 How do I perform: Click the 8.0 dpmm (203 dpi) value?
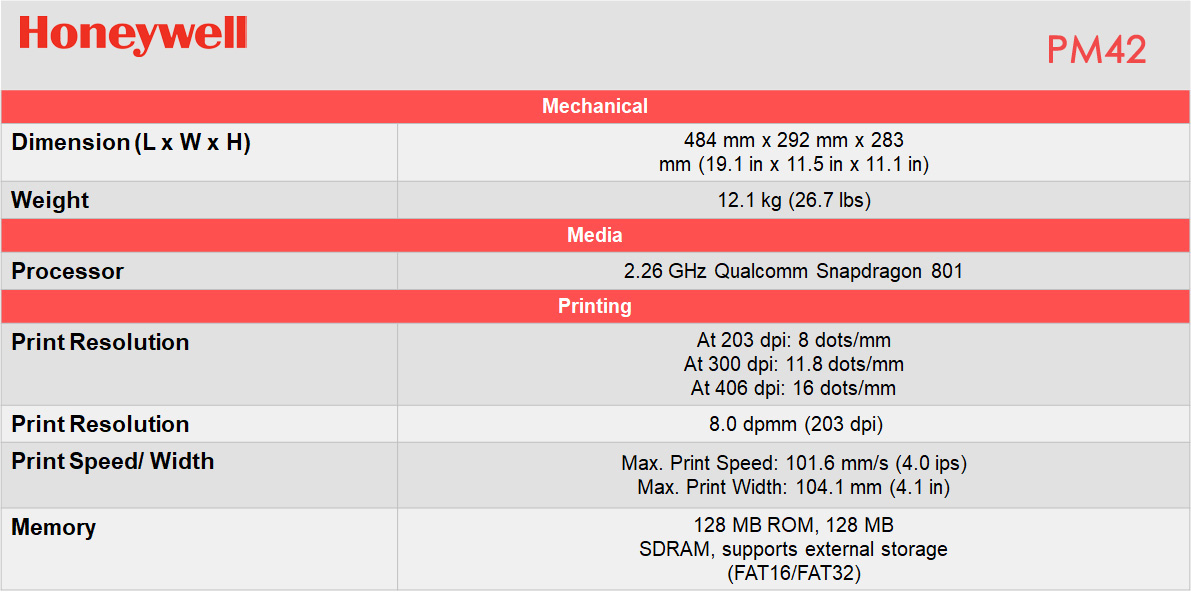click(796, 424)
